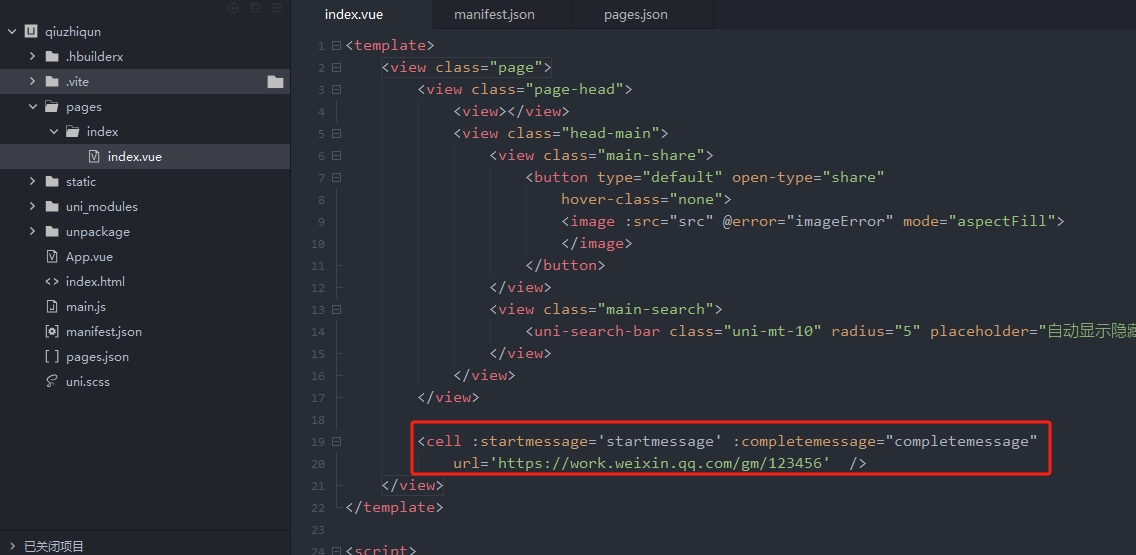Click the folder icon left of .vite
Viewport: 1136px width, 555px height.
51,81
